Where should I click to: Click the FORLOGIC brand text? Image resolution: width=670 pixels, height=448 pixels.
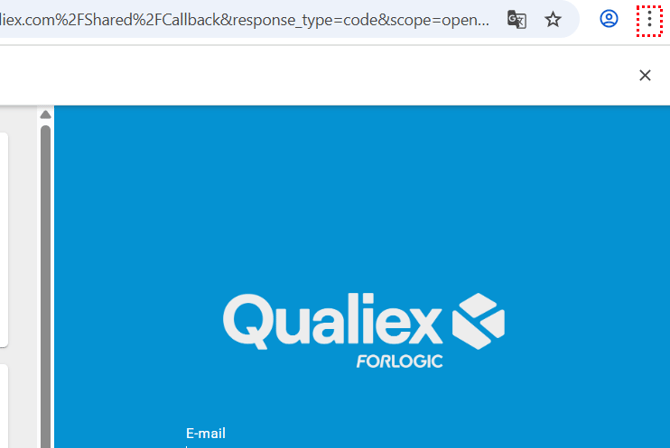click(x=400, y=362)
